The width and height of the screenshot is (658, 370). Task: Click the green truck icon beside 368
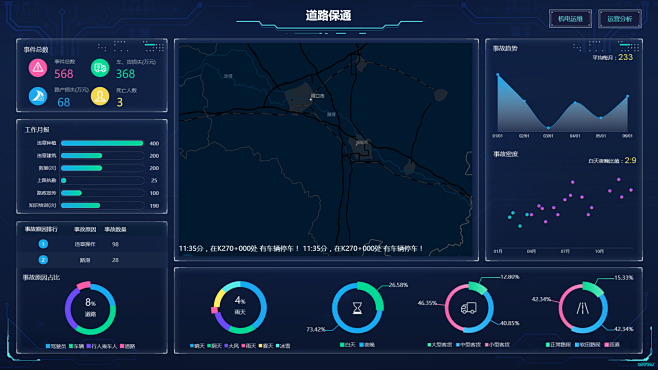(100, 68)
